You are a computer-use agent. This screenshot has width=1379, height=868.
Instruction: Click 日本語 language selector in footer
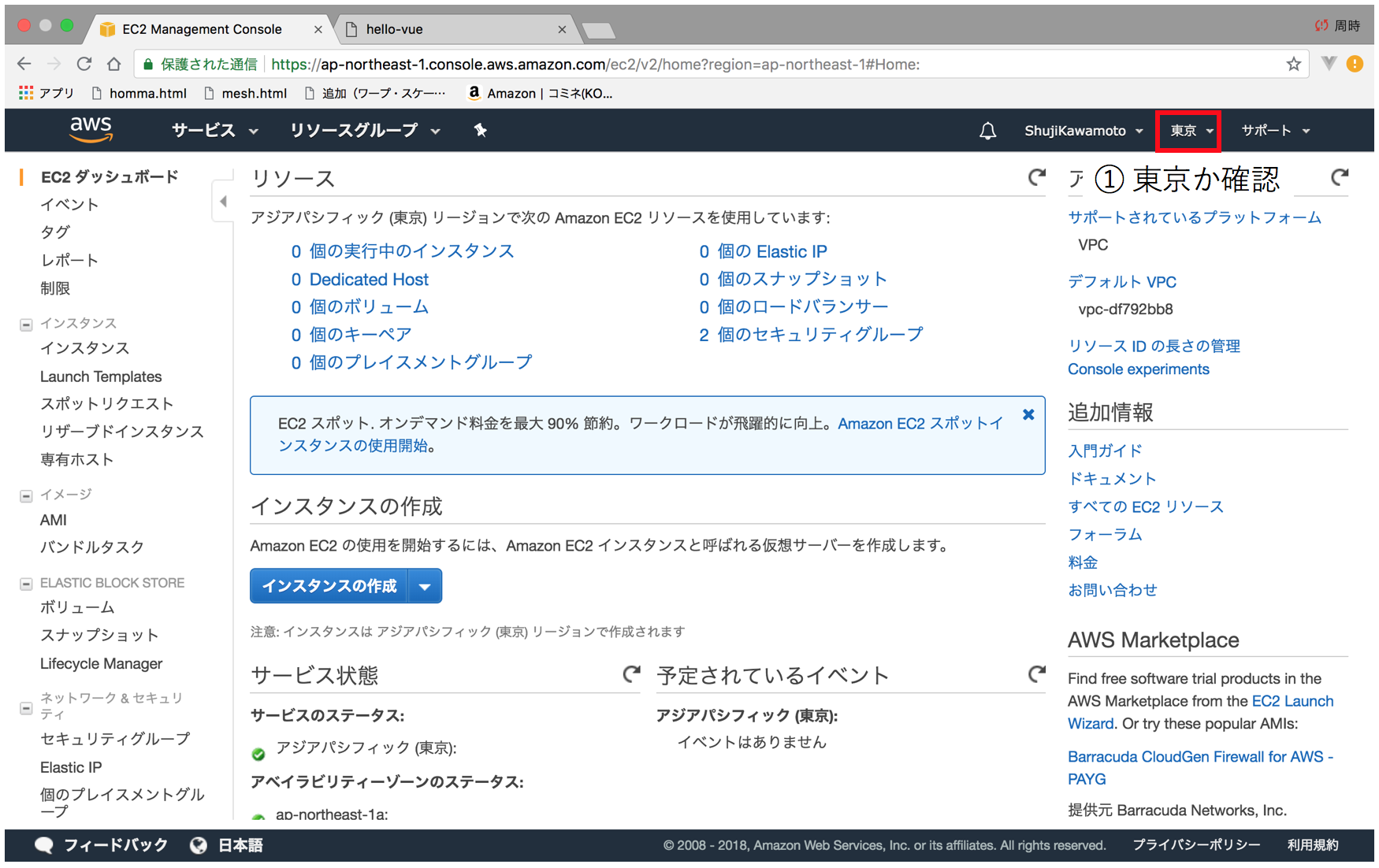point(240,845)
